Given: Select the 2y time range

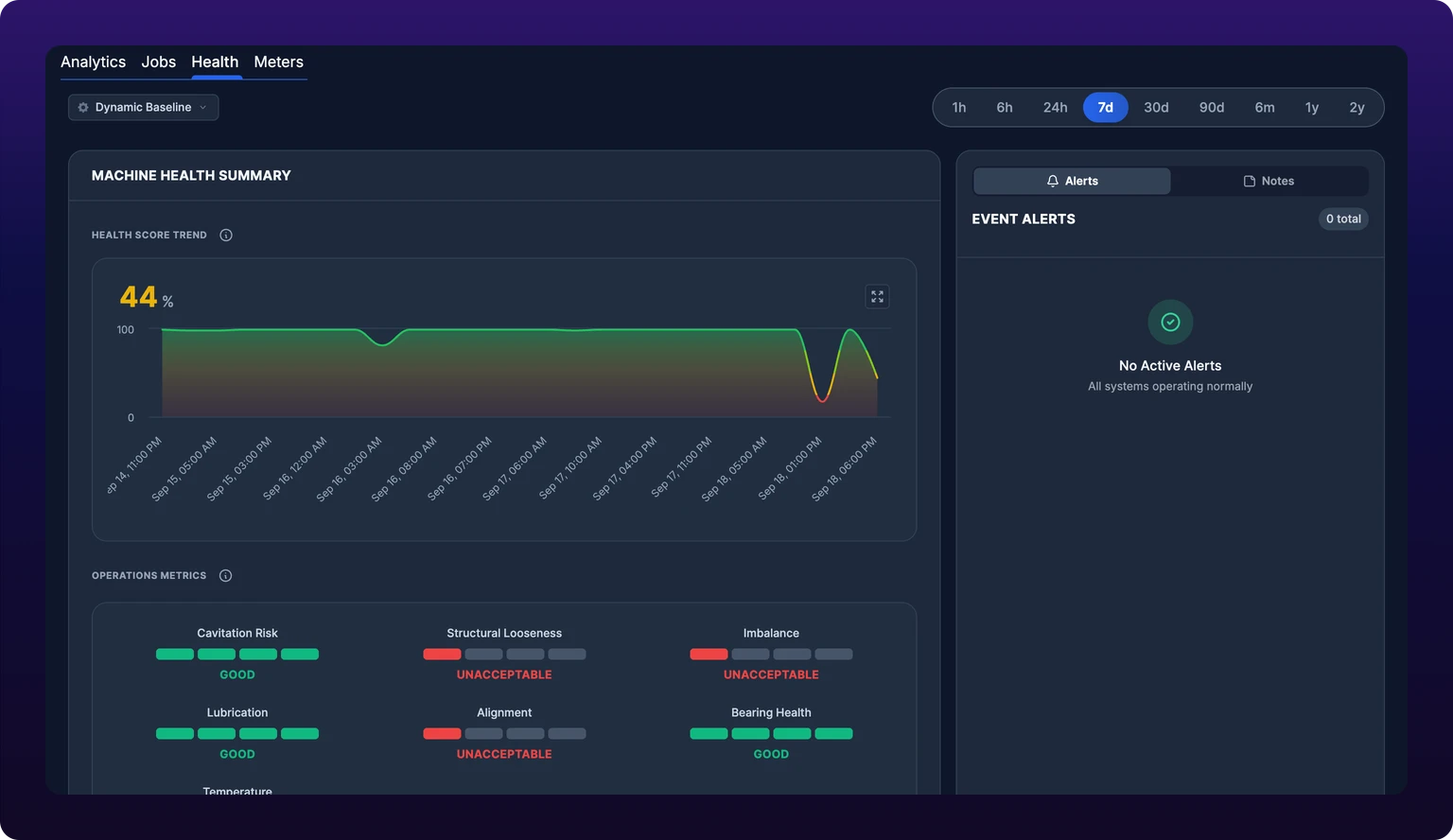Looking at the screenshot, I should (x=1357, y=107).
